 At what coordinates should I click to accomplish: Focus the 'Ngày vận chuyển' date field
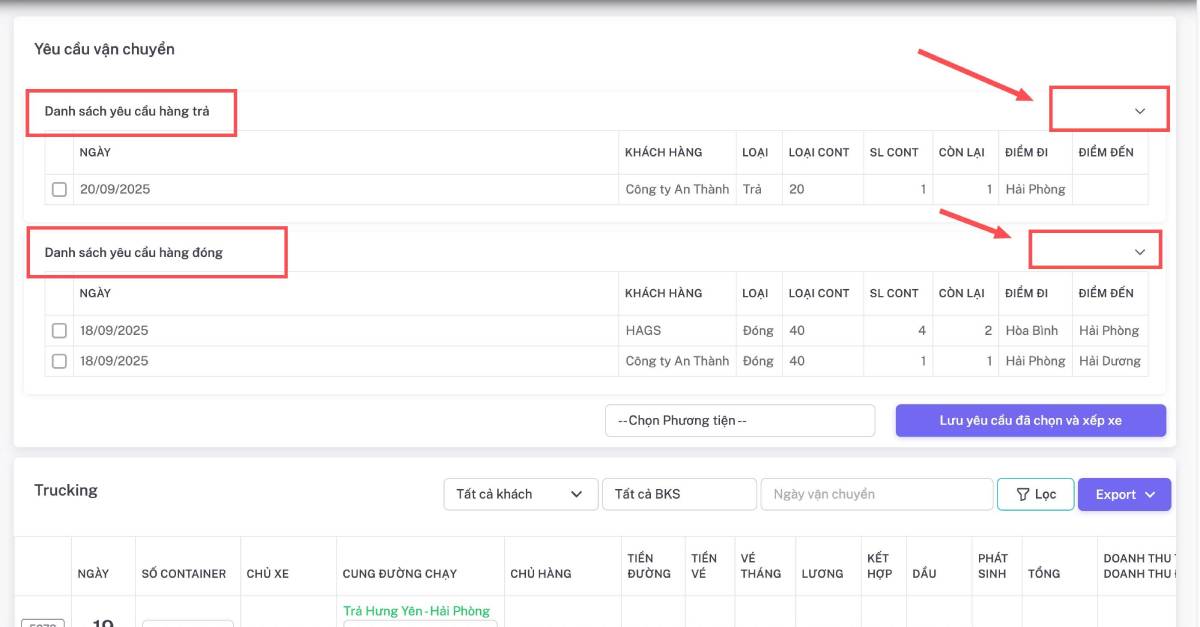[876, 494]
